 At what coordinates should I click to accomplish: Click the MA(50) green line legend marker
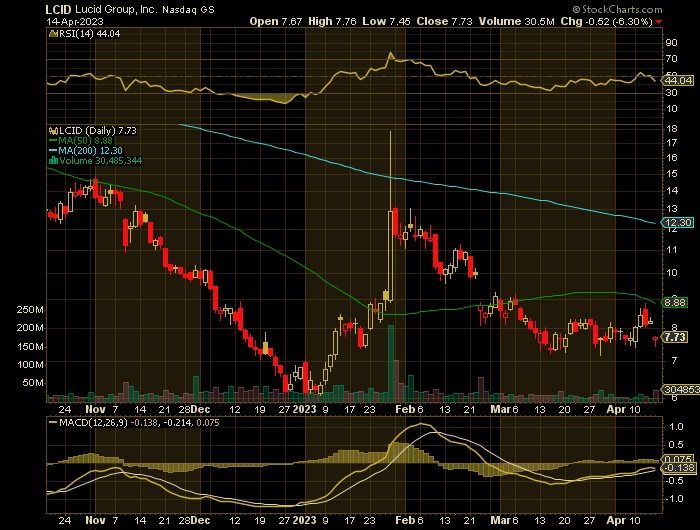(x=51, y=141)
